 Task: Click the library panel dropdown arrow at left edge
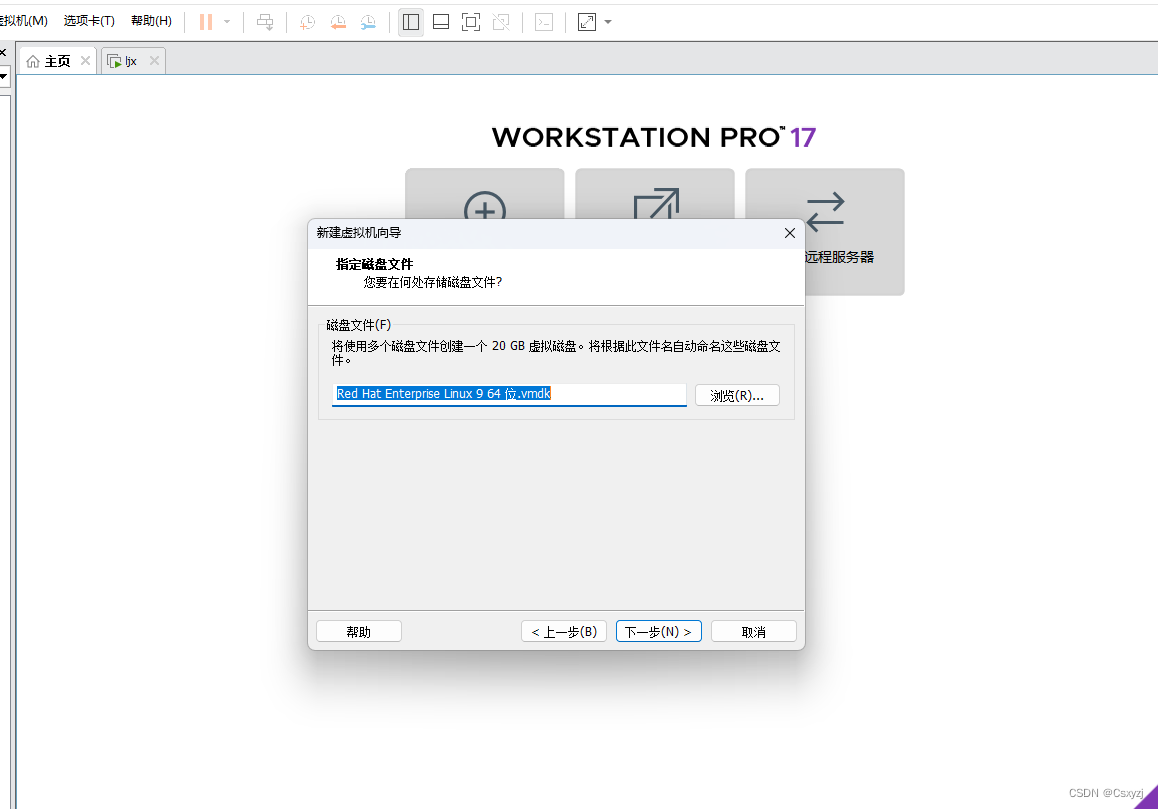4,76
